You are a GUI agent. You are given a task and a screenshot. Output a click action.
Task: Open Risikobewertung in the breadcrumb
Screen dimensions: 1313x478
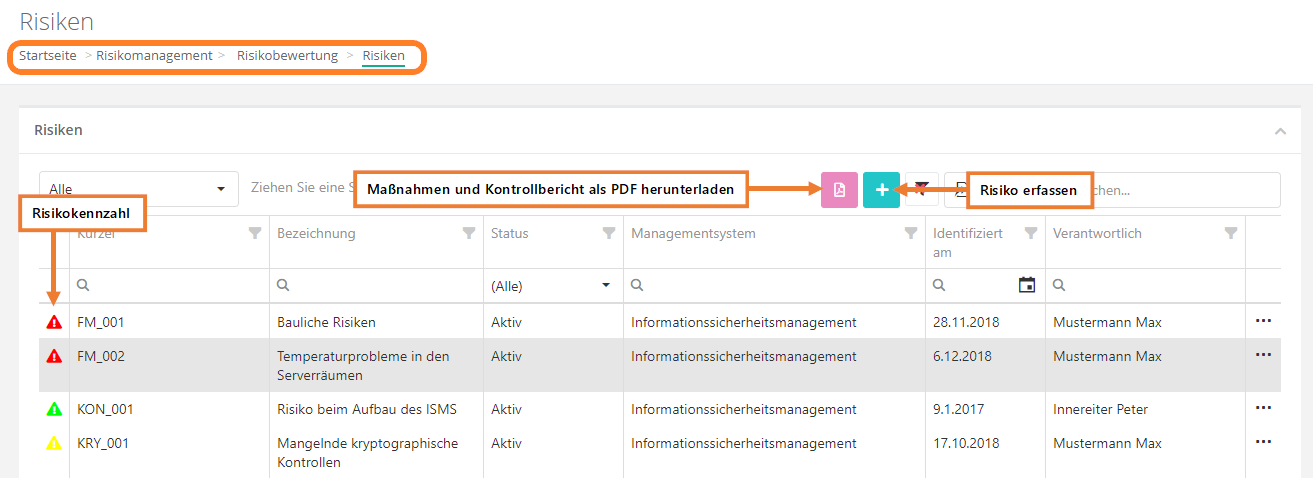pos(287,56)
